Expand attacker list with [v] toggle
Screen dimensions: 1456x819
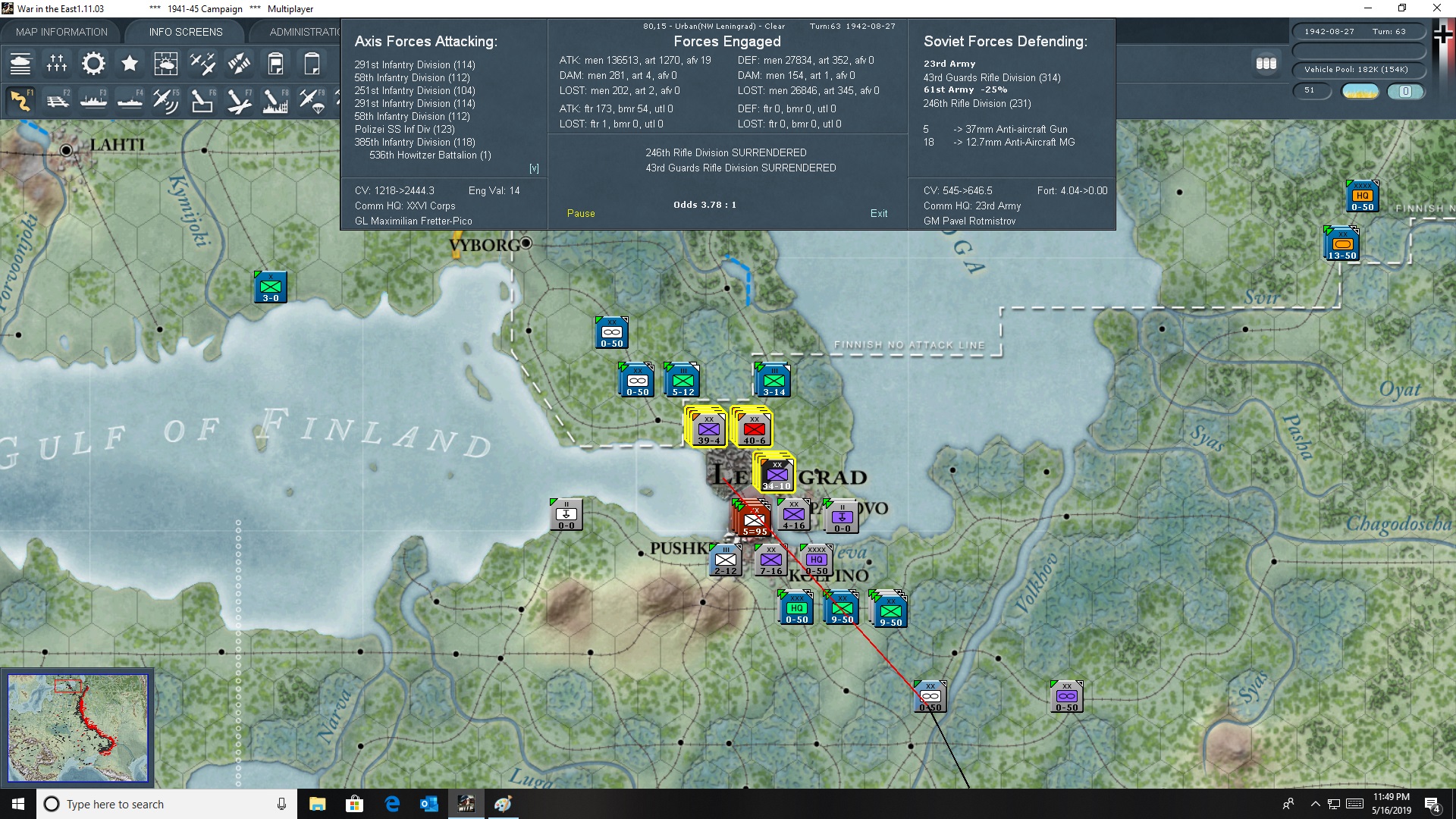pos(534,168)
